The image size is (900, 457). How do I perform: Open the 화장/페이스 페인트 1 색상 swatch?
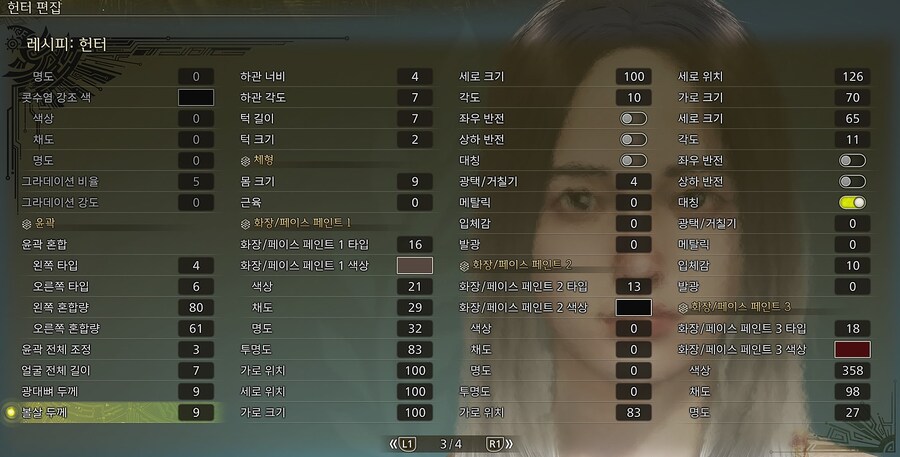[415, 265]
